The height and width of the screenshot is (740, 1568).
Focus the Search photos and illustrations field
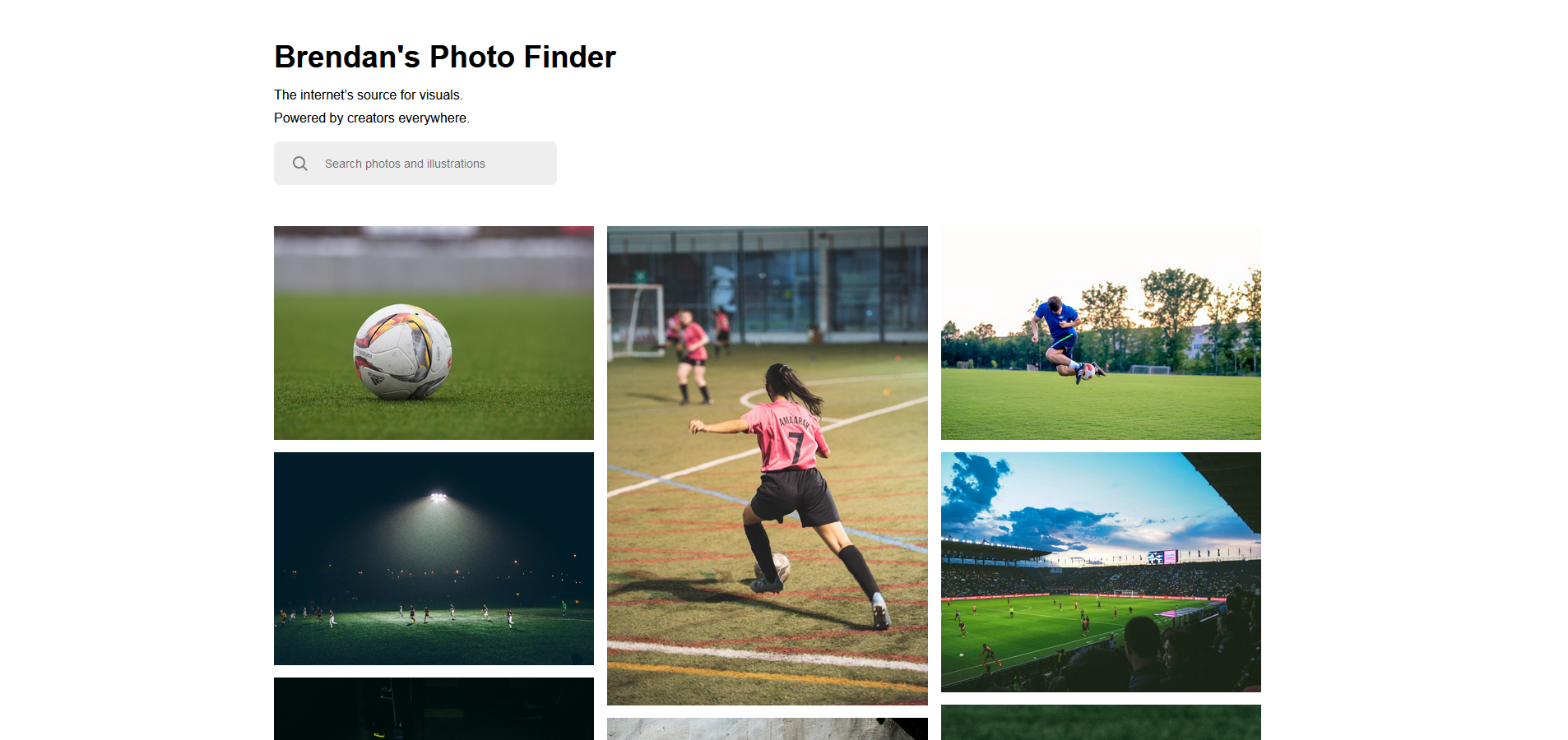(415, 163)
